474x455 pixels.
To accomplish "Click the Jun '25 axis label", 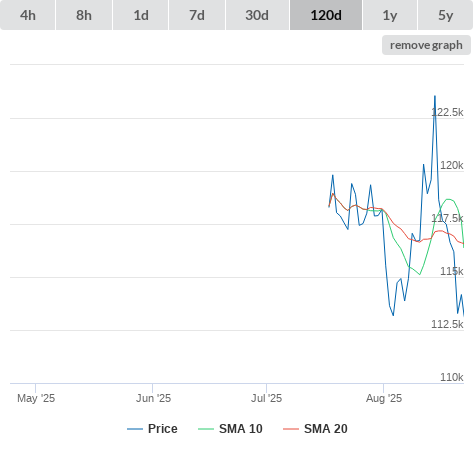I will click(153, 398).
